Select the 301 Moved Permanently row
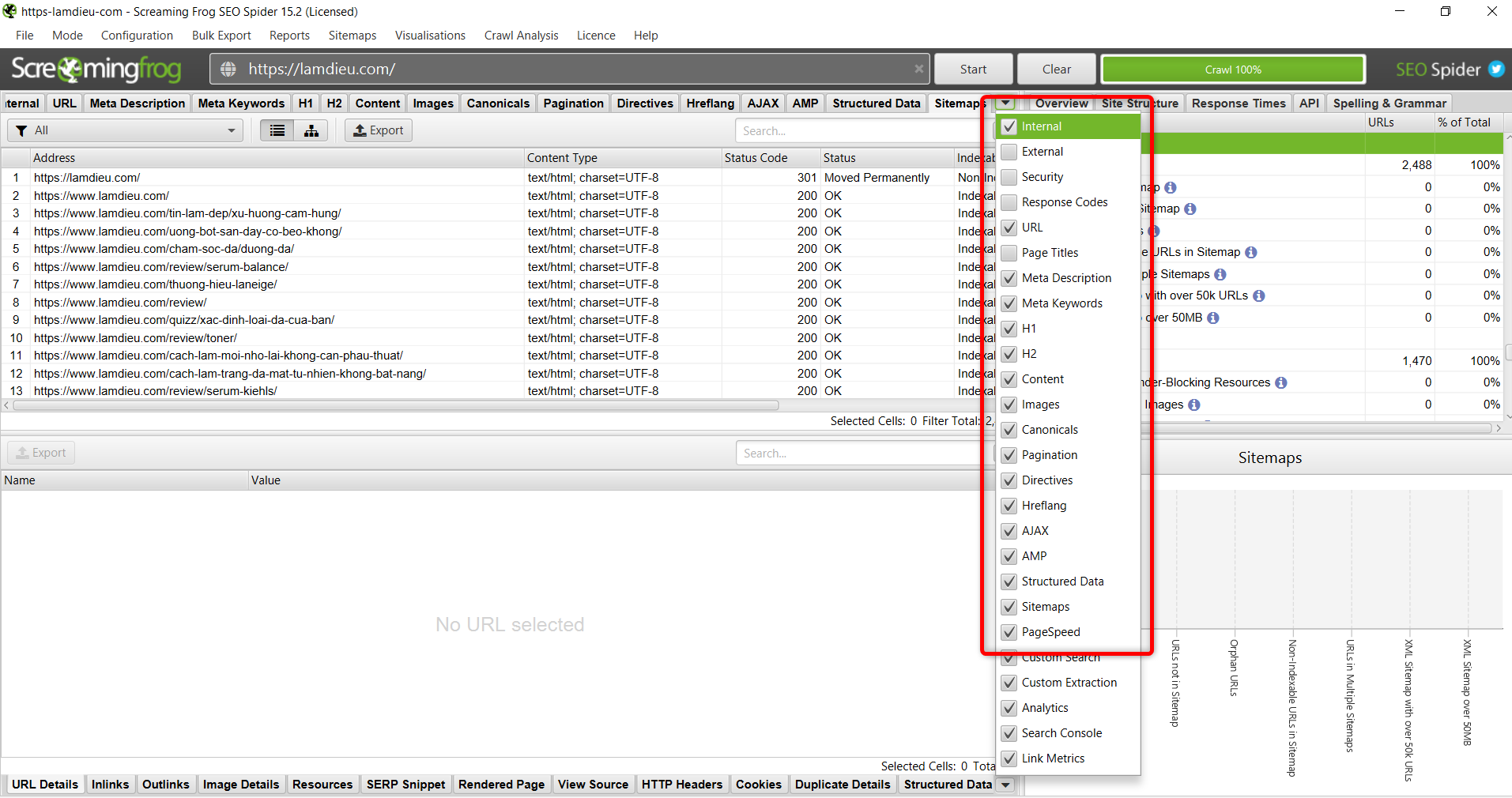The image size is (1512, 798). pyautogui.click(x=498, y=178)
